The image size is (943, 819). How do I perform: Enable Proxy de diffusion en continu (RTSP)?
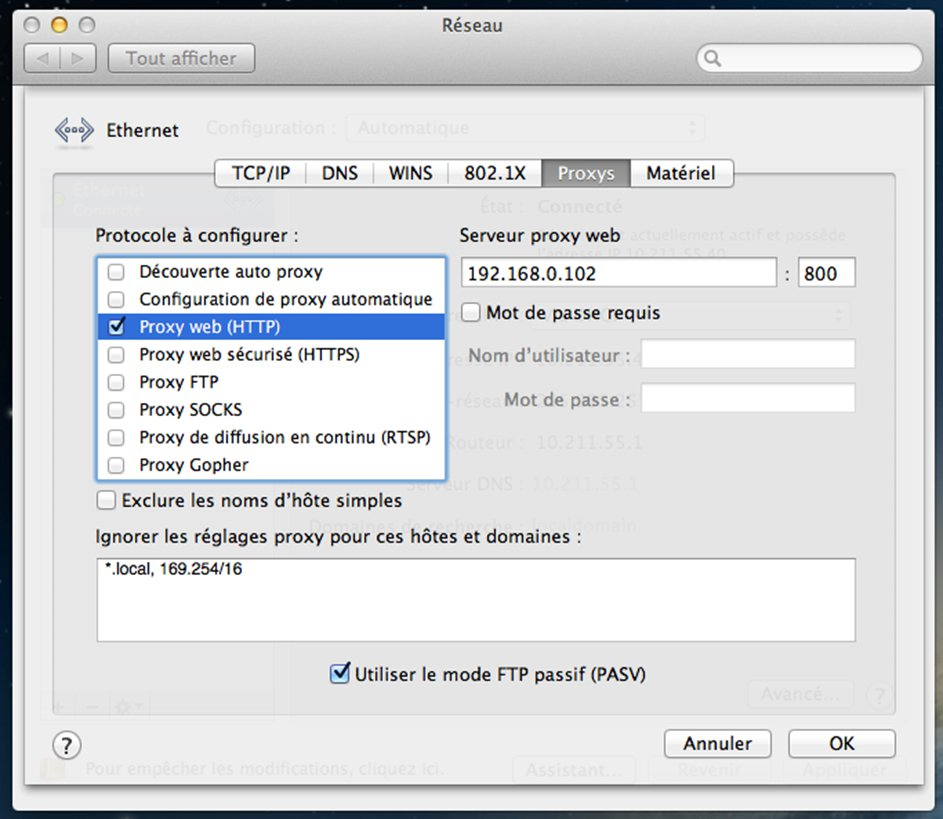coord(116,437)
